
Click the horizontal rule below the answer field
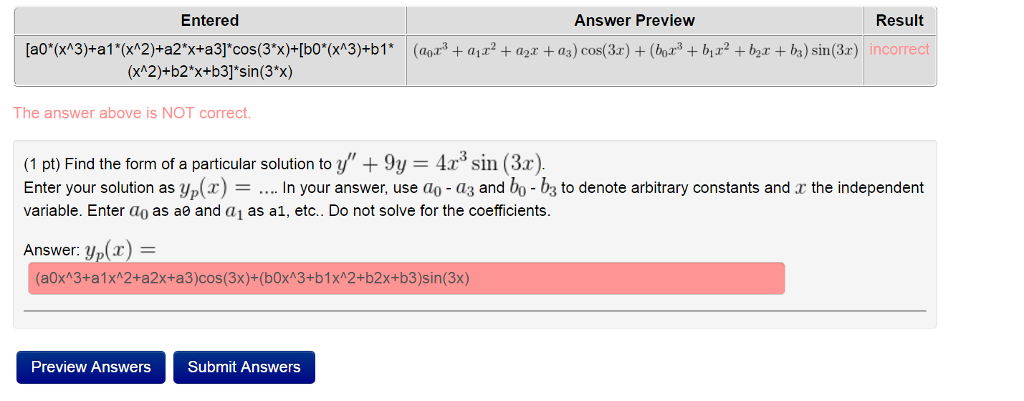click(474, 311)
